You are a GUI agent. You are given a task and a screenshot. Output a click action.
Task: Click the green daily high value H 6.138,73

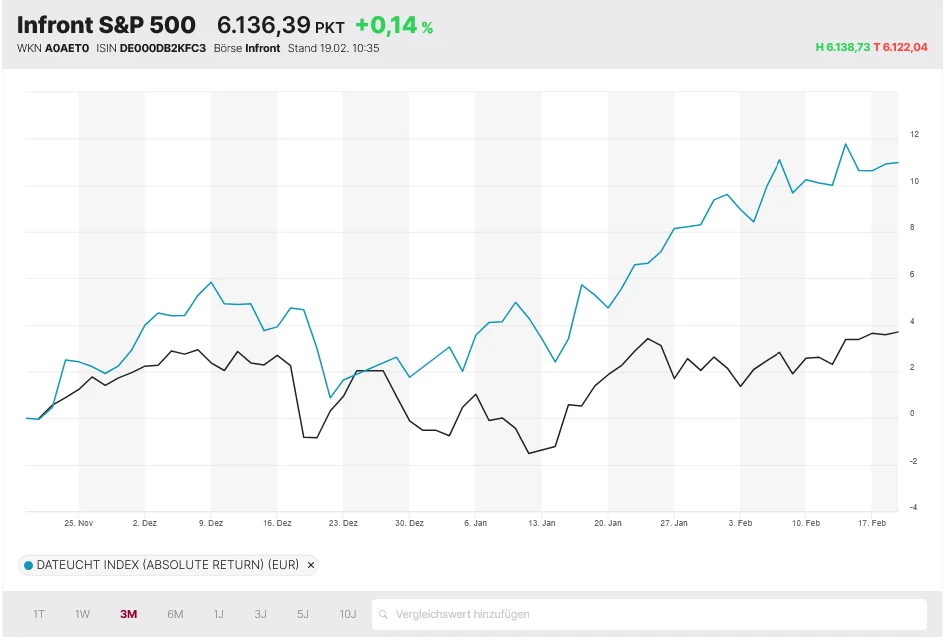click(x=842, y=47)
